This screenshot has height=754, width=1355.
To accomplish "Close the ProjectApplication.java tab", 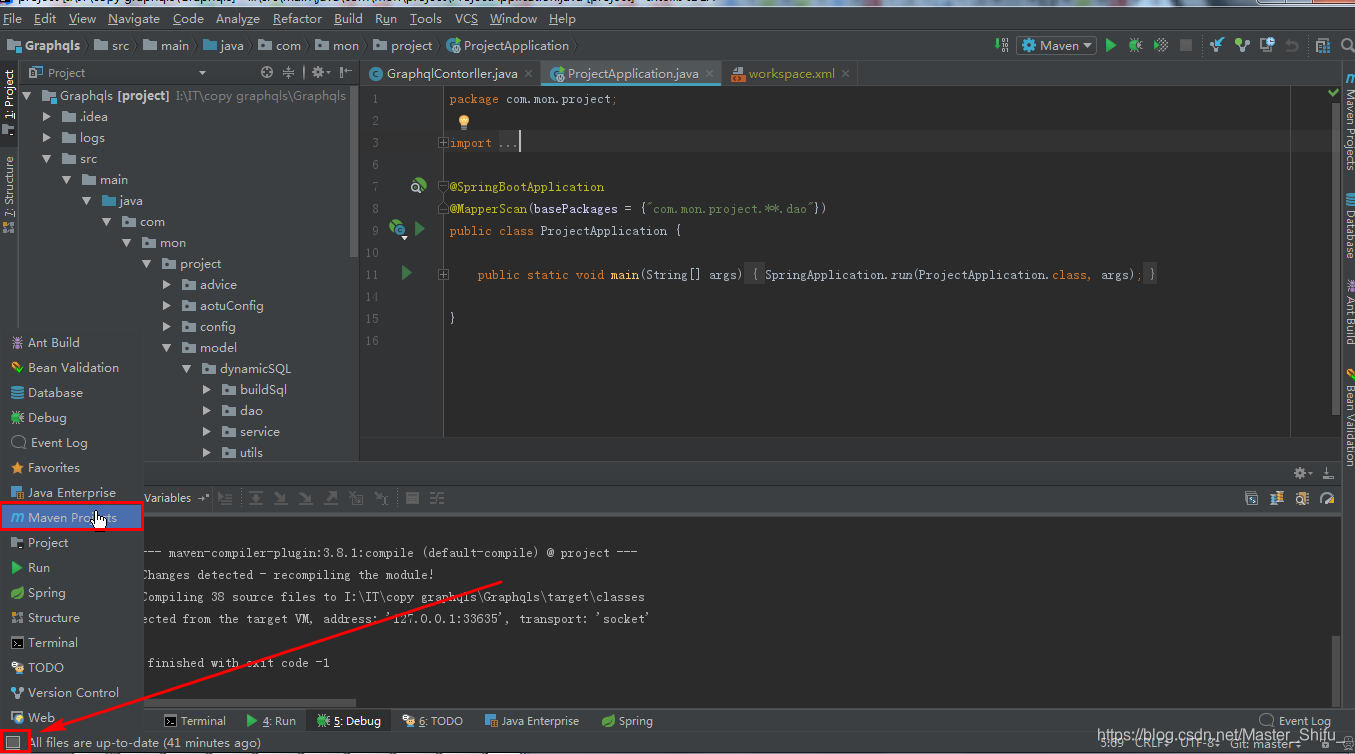I will pyautogui.click(x=710, y=73).
